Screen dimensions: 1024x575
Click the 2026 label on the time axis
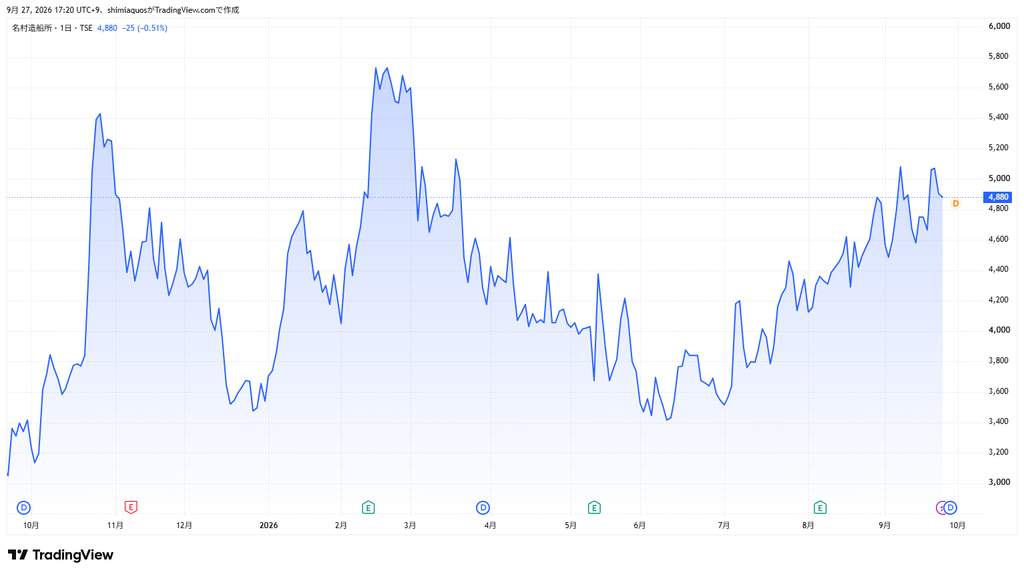[268, 525]
